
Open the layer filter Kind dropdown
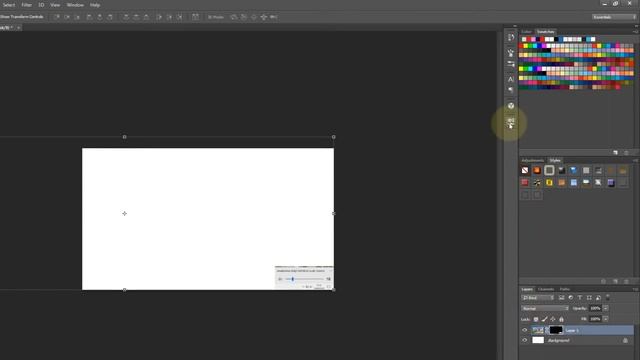538,298
